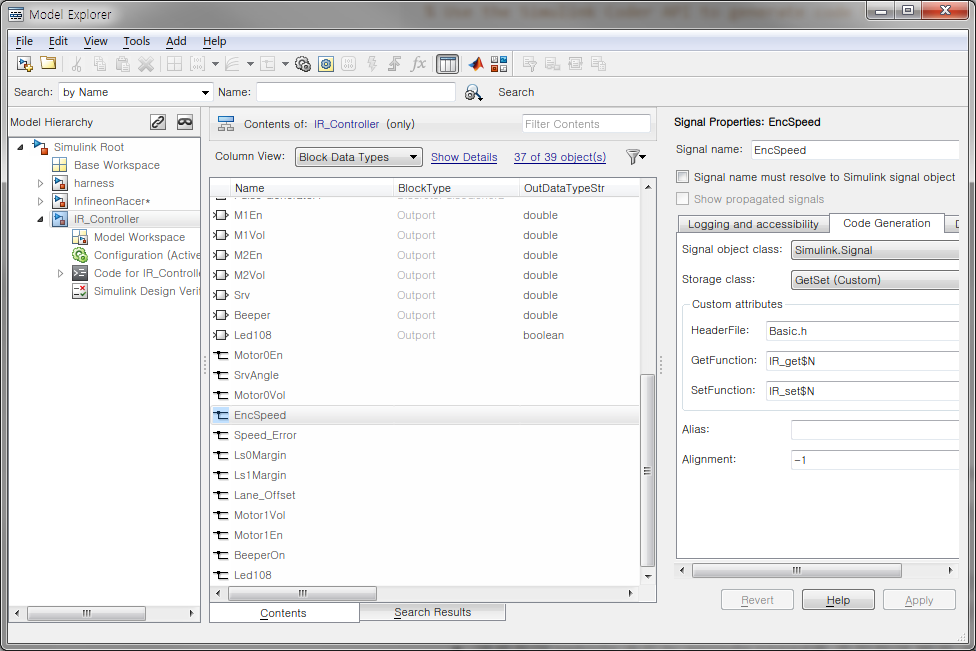The width and height of the screenshot is (976, 651).
Task: Click the Model Hierarchy horizontal scrollbar thumb
Action: [87, 614]
